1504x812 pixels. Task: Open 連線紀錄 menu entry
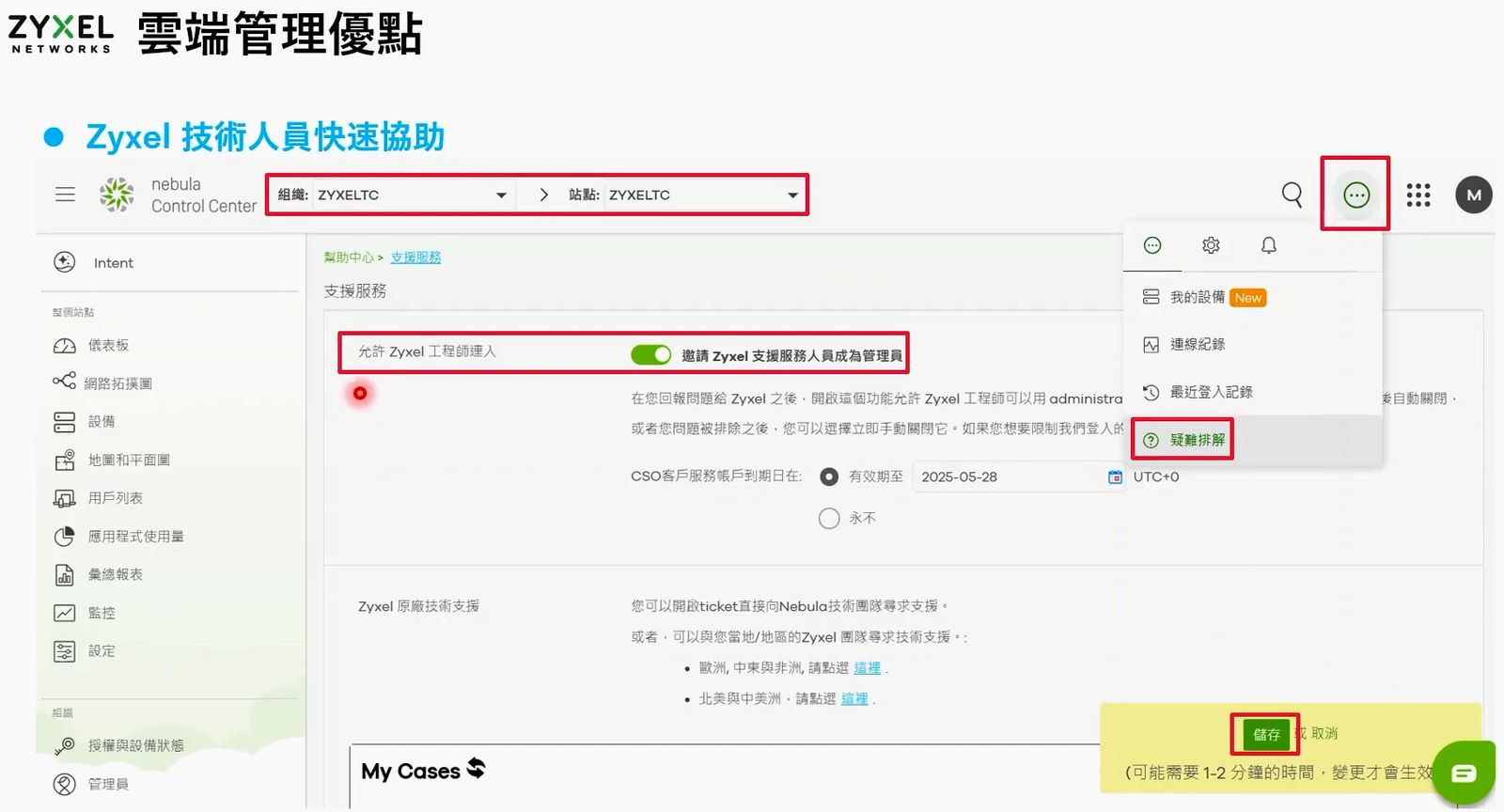[1253, 344]
